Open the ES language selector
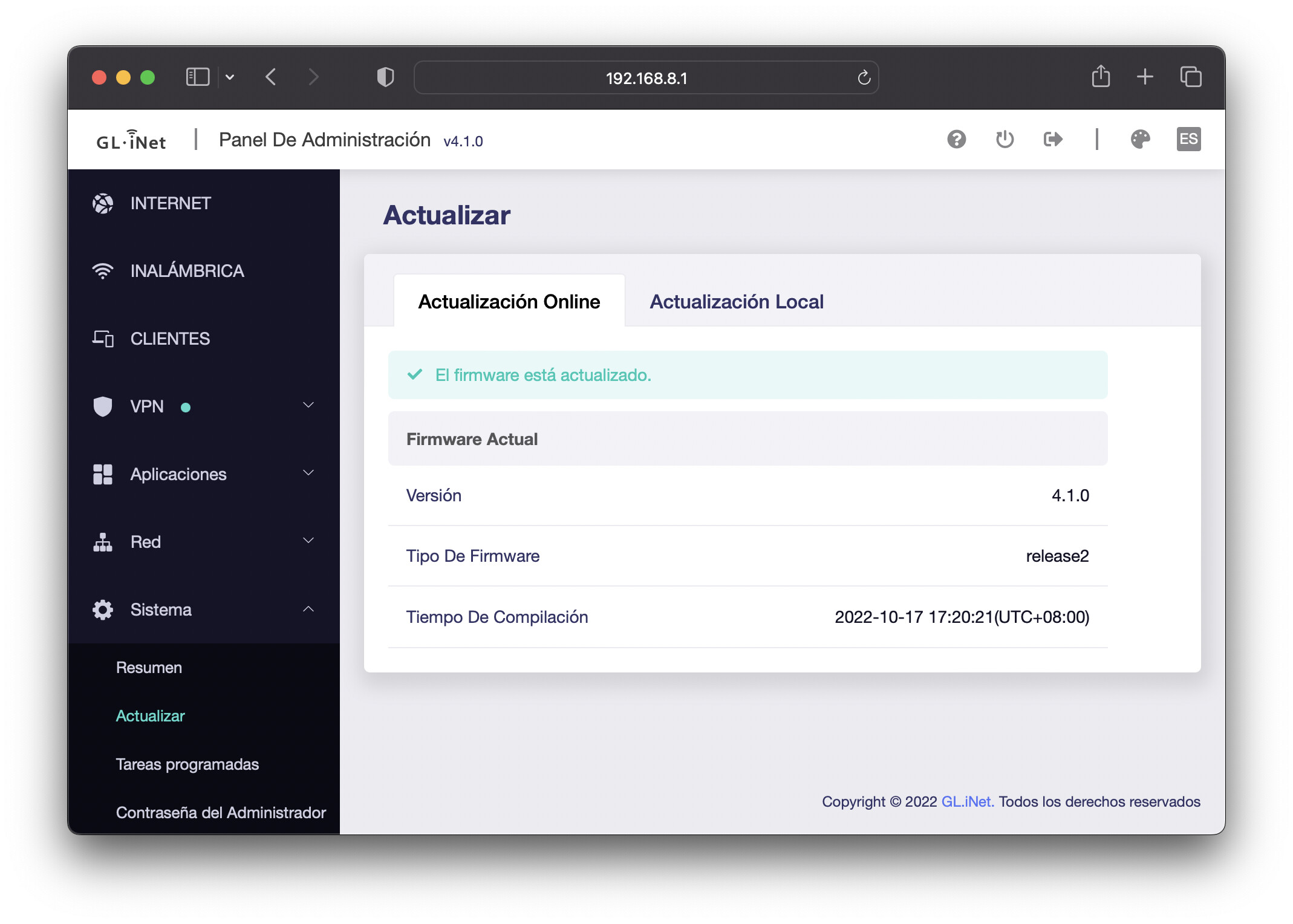Viewport: 1293px width, 924px height. point(1188,140)
